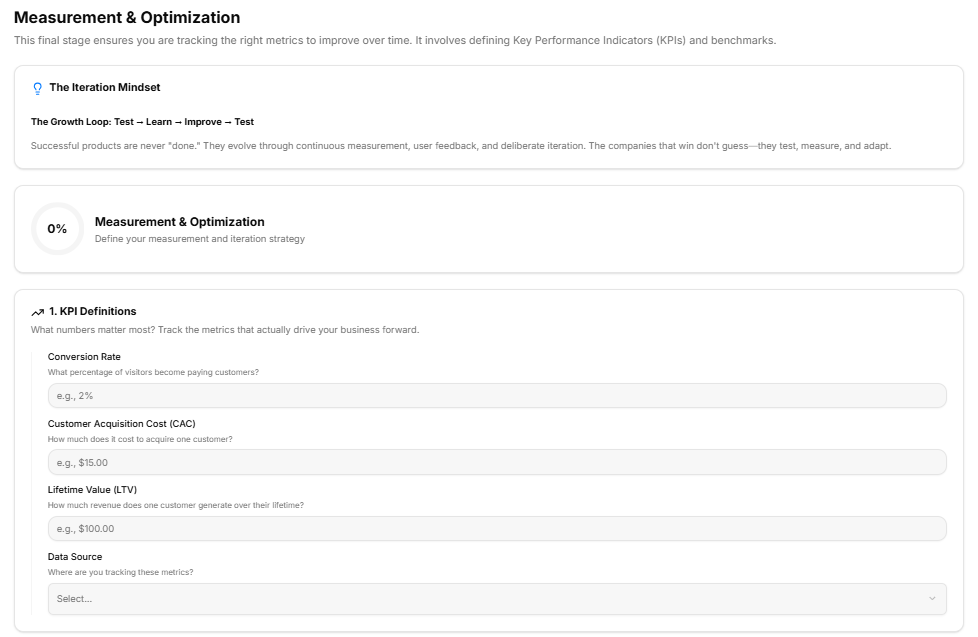Click 'What numbers matter most?' description text
978x637 pixels.
click(225, 329)
